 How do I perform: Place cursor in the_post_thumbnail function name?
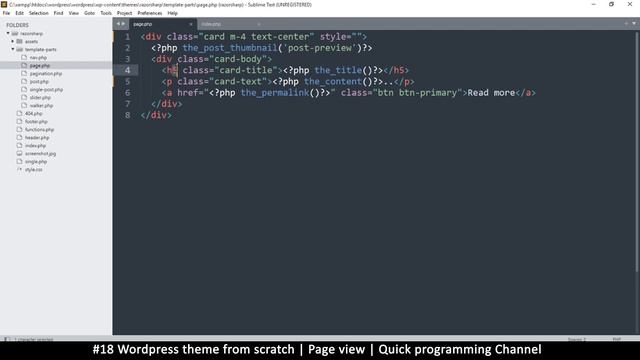pos(230,48)
